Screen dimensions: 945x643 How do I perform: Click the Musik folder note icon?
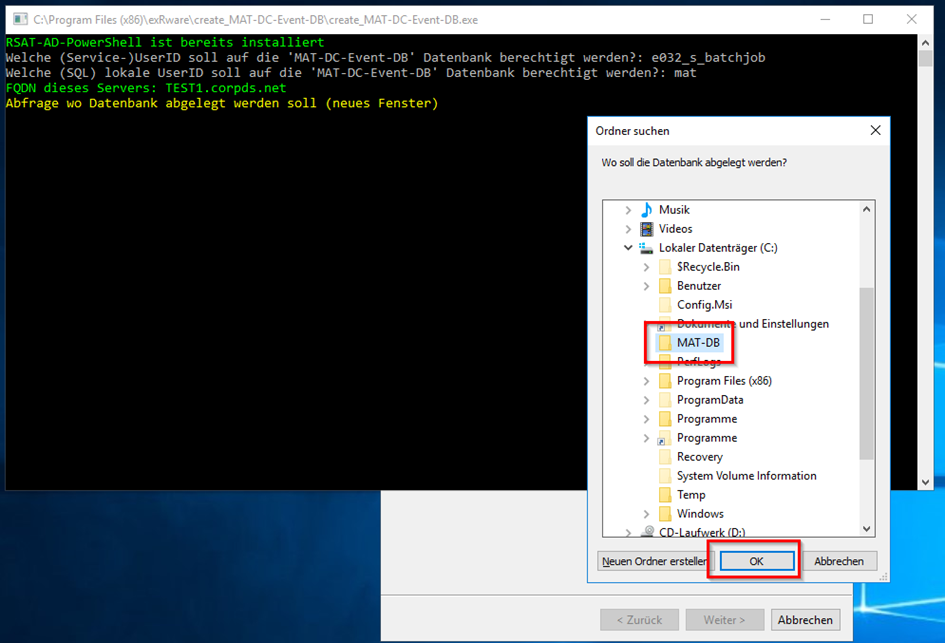coord(647,210)
